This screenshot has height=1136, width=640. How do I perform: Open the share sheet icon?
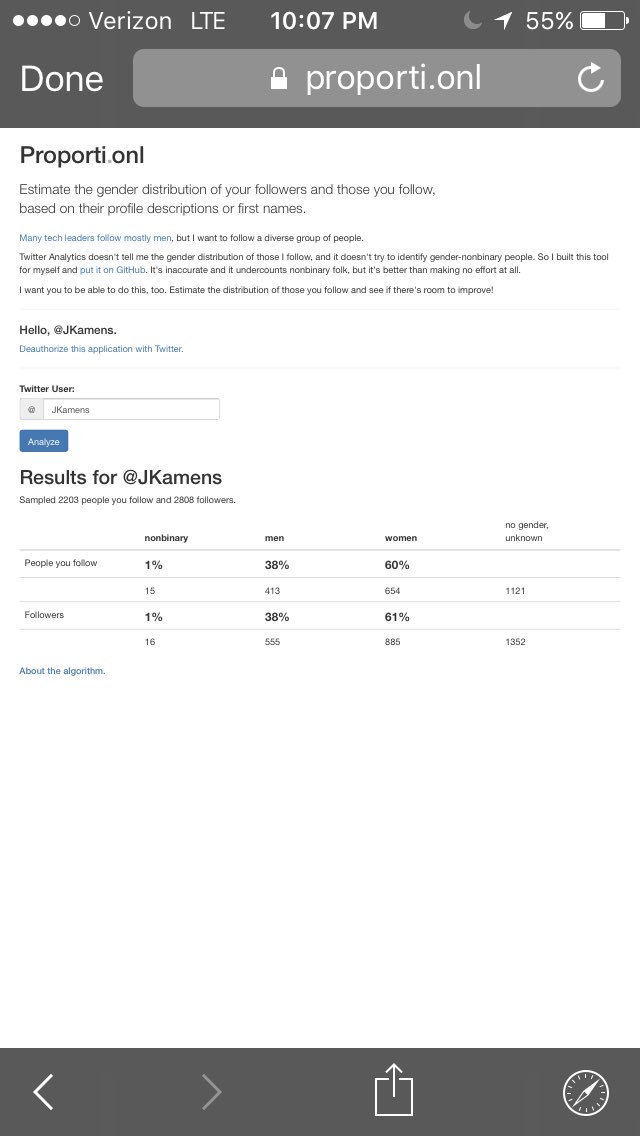(394, 1089)
